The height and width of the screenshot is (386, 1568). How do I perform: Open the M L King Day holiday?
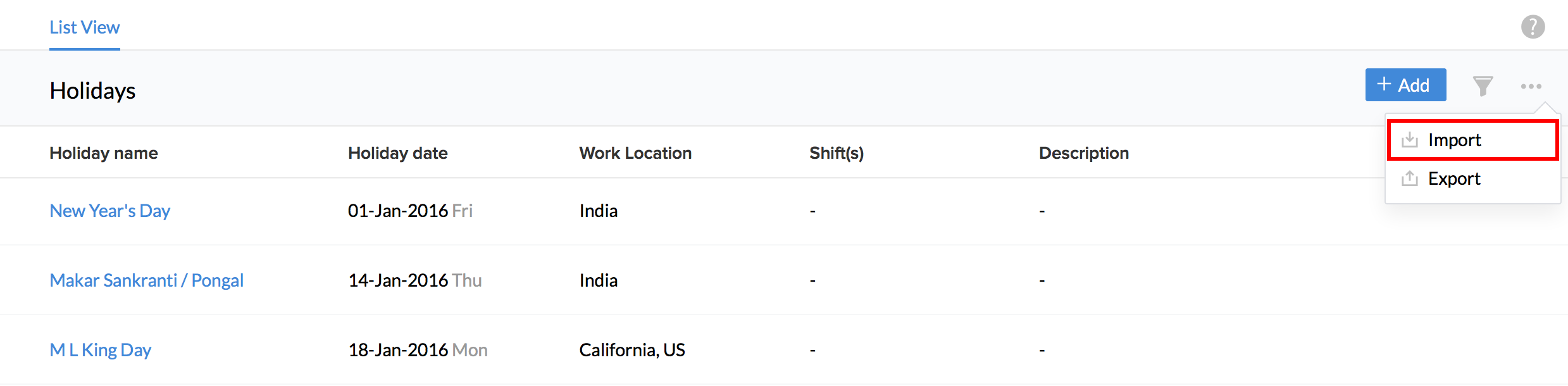coord(101,350)
